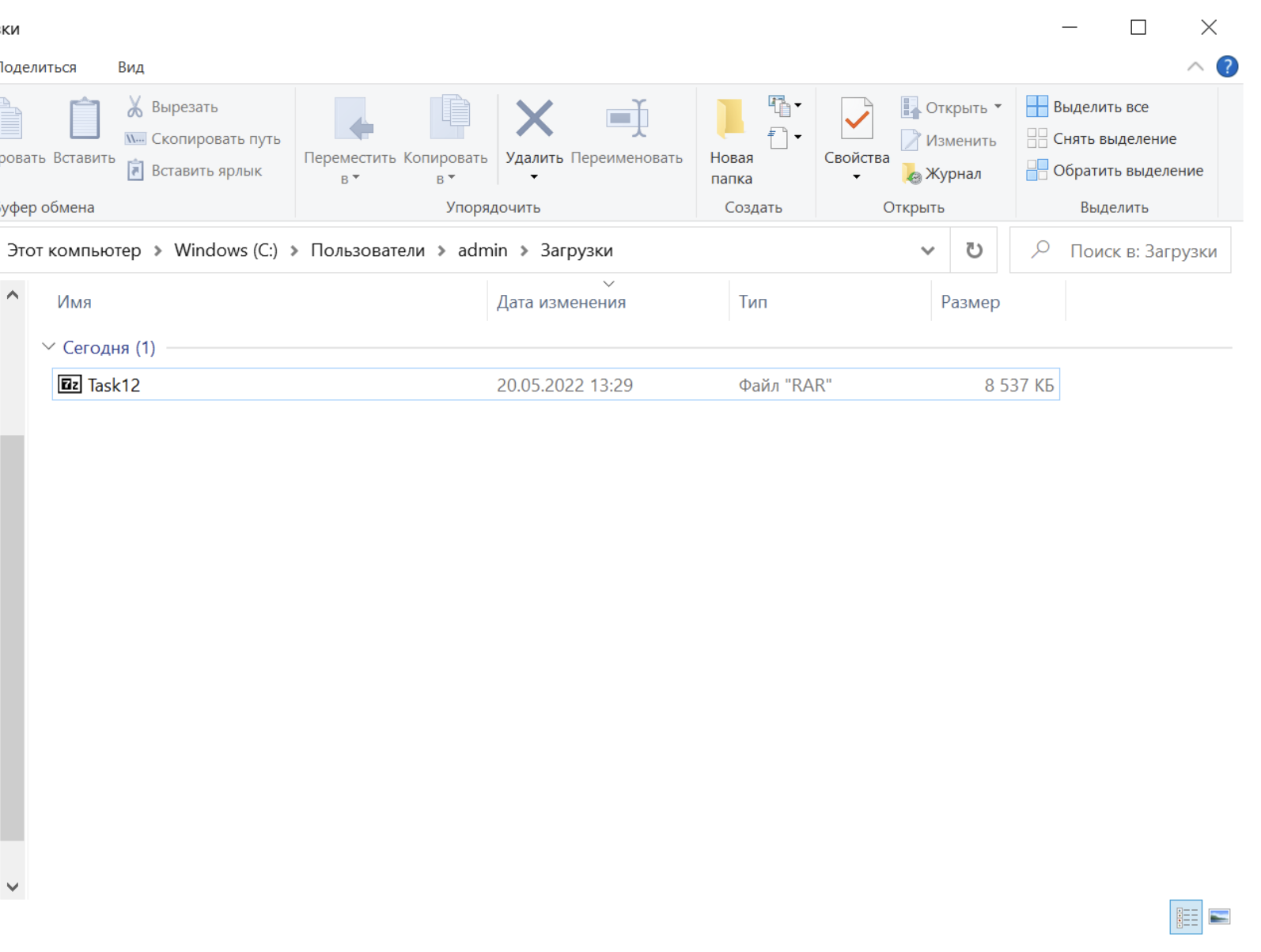The image size is (1261, 952).
Task: Sort by Дата изменения column header
Action: coord(561,302)
